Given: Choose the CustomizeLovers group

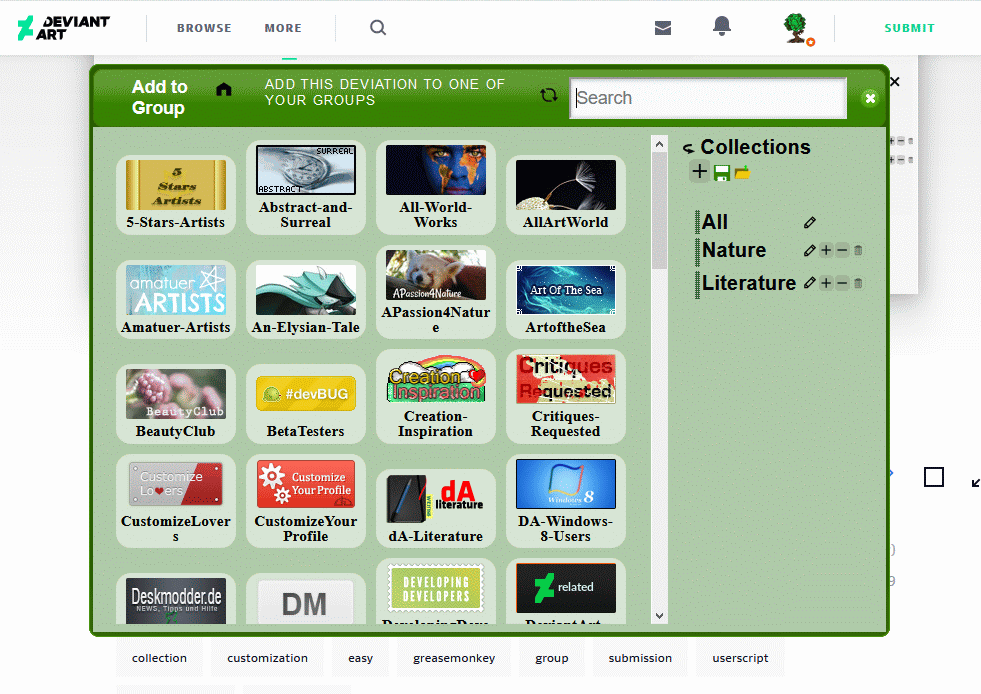Looking at the screenshot, I should click(176, 501).
